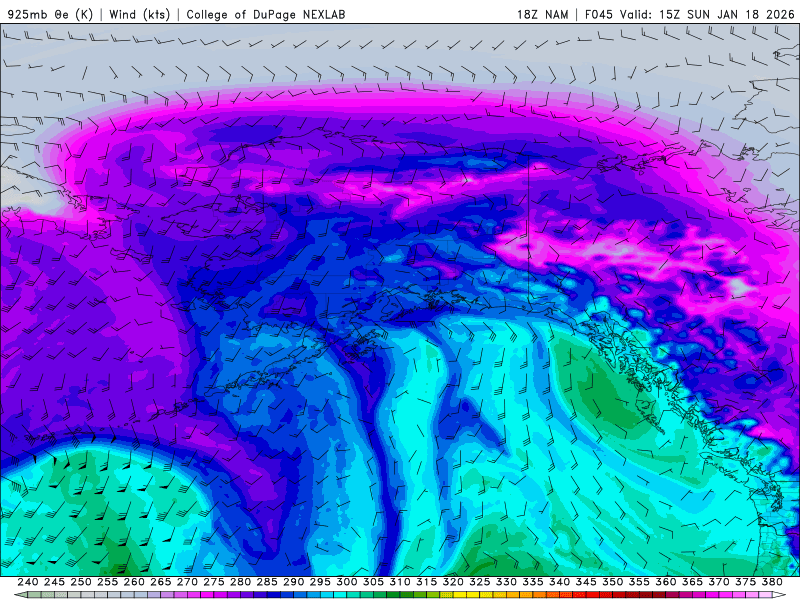Click the right arrow end of the color bar
Viewport: 800px width, 600px height.
coord(779,595)
